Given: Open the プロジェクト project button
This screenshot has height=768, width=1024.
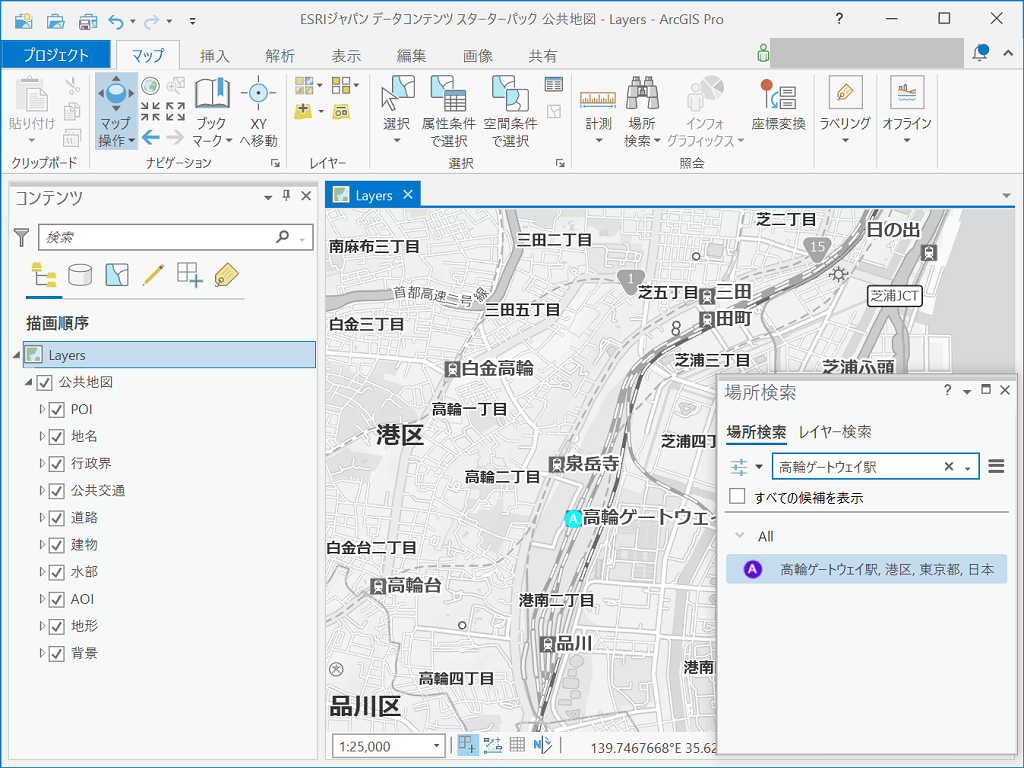Looking at the screenshot, I should tap(56, 56).
